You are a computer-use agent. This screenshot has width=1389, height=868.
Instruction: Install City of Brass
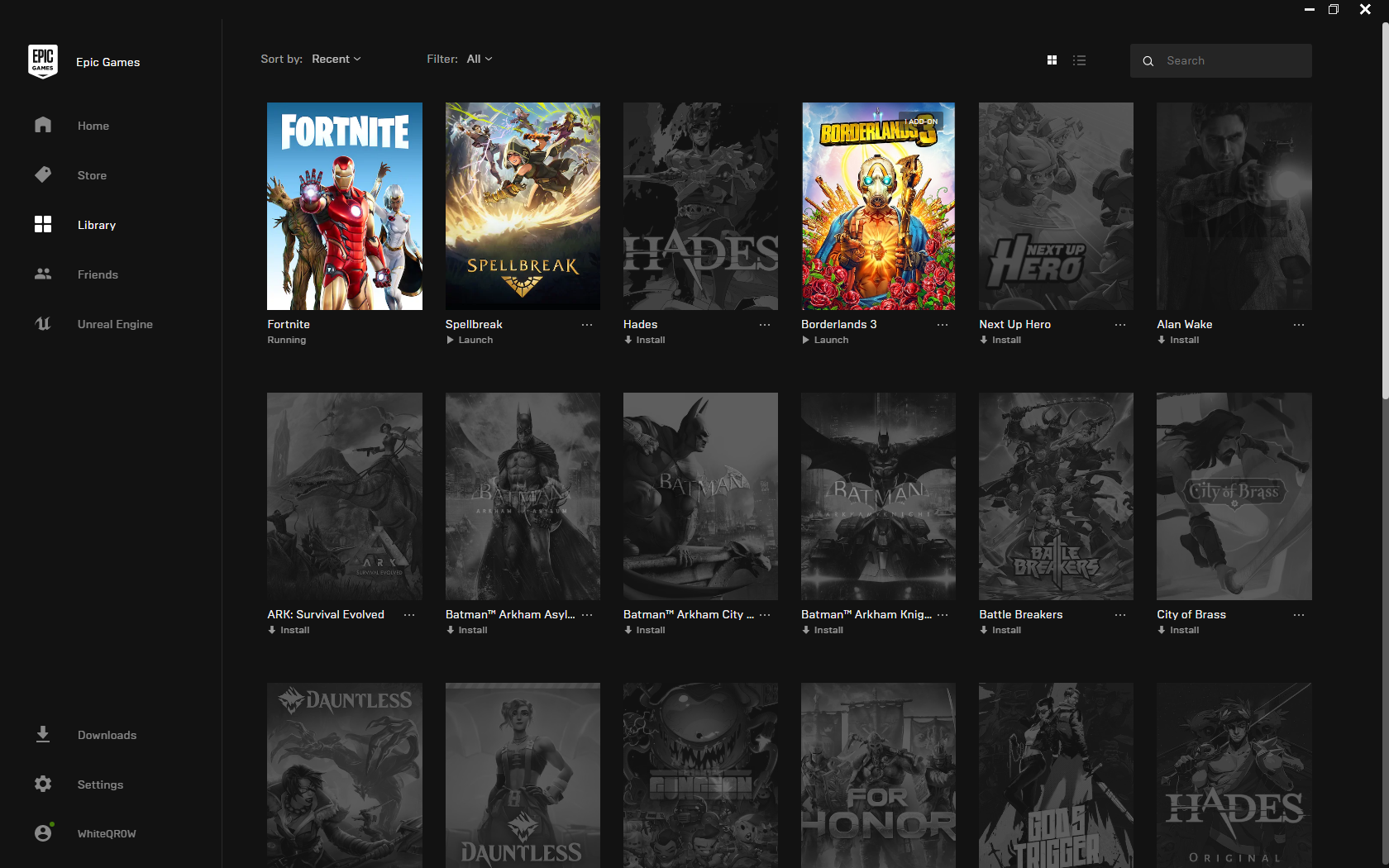pos(1178,630)
